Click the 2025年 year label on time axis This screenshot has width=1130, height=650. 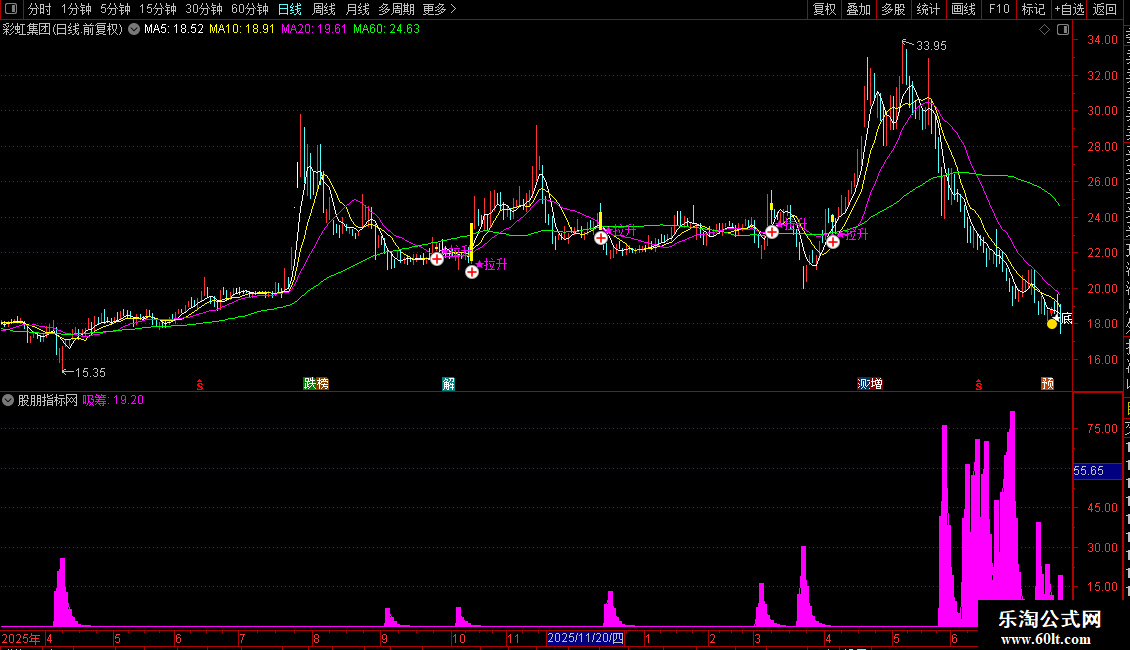21,638
